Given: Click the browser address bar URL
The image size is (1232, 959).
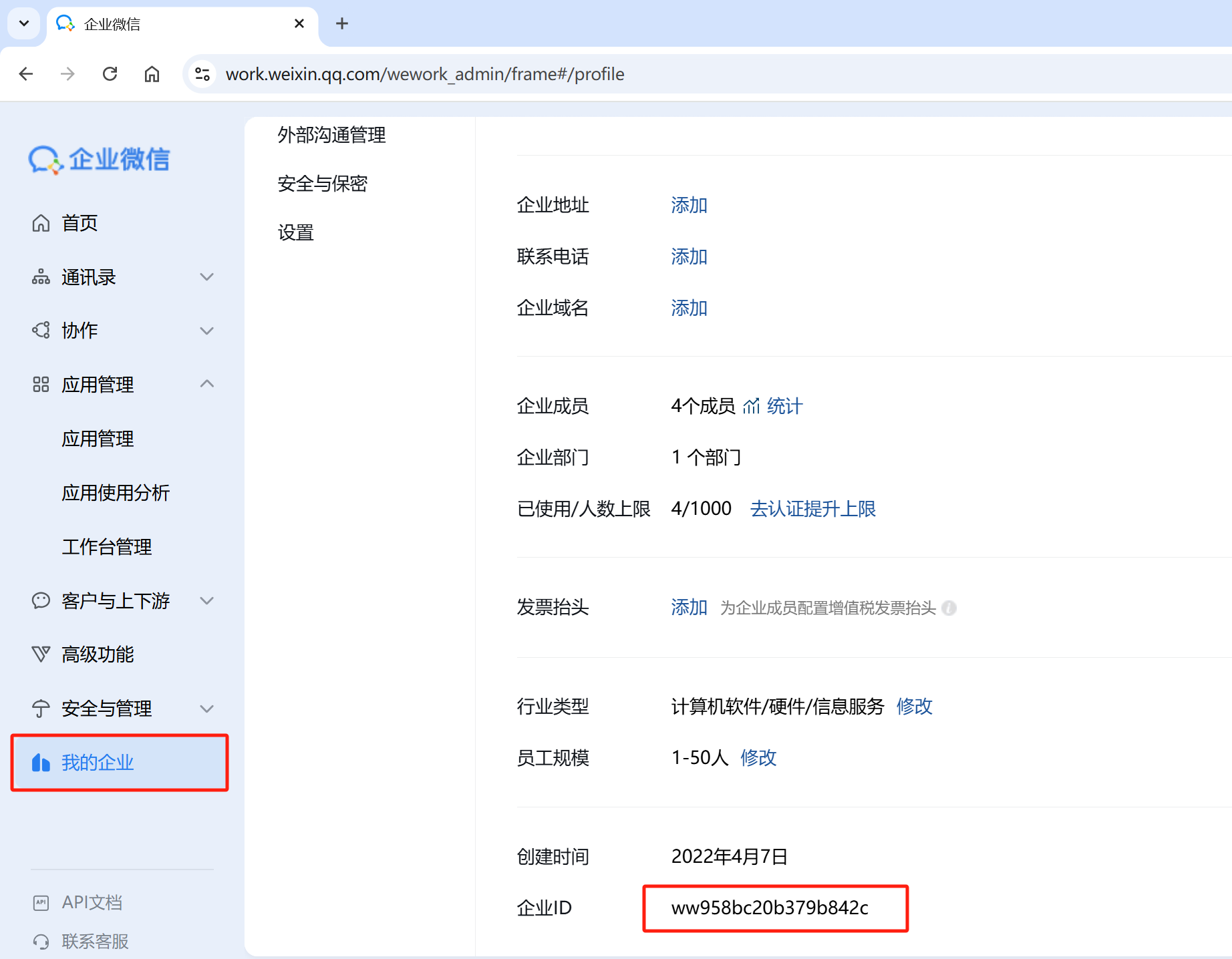Looking at the screenshot, I should coord(425,74).
